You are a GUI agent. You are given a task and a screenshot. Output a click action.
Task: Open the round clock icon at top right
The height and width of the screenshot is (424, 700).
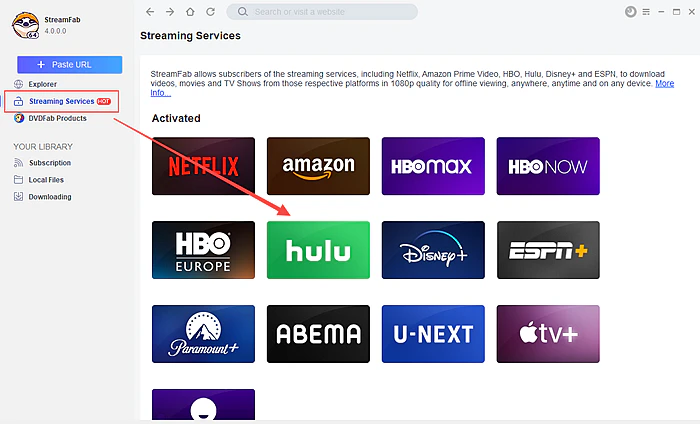coord(630,12)
